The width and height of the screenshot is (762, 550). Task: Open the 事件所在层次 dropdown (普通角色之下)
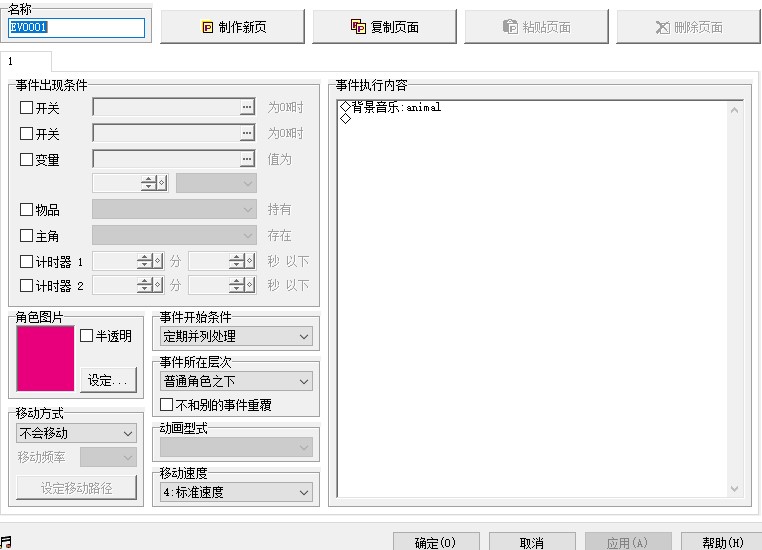click(x=236, y=381)
